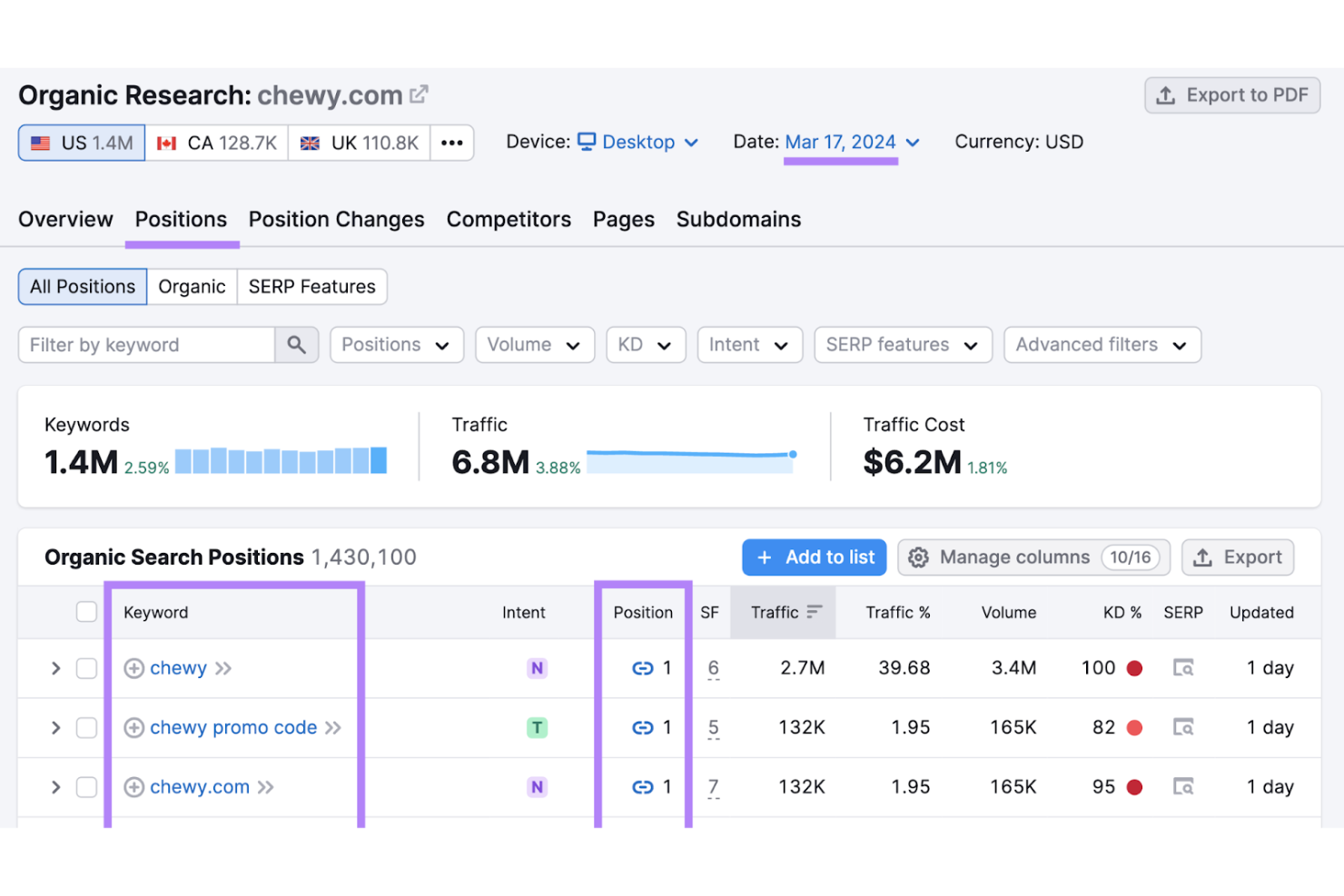Go to the Position Changes tab
1344x896 pixels.
pos(336,220)
